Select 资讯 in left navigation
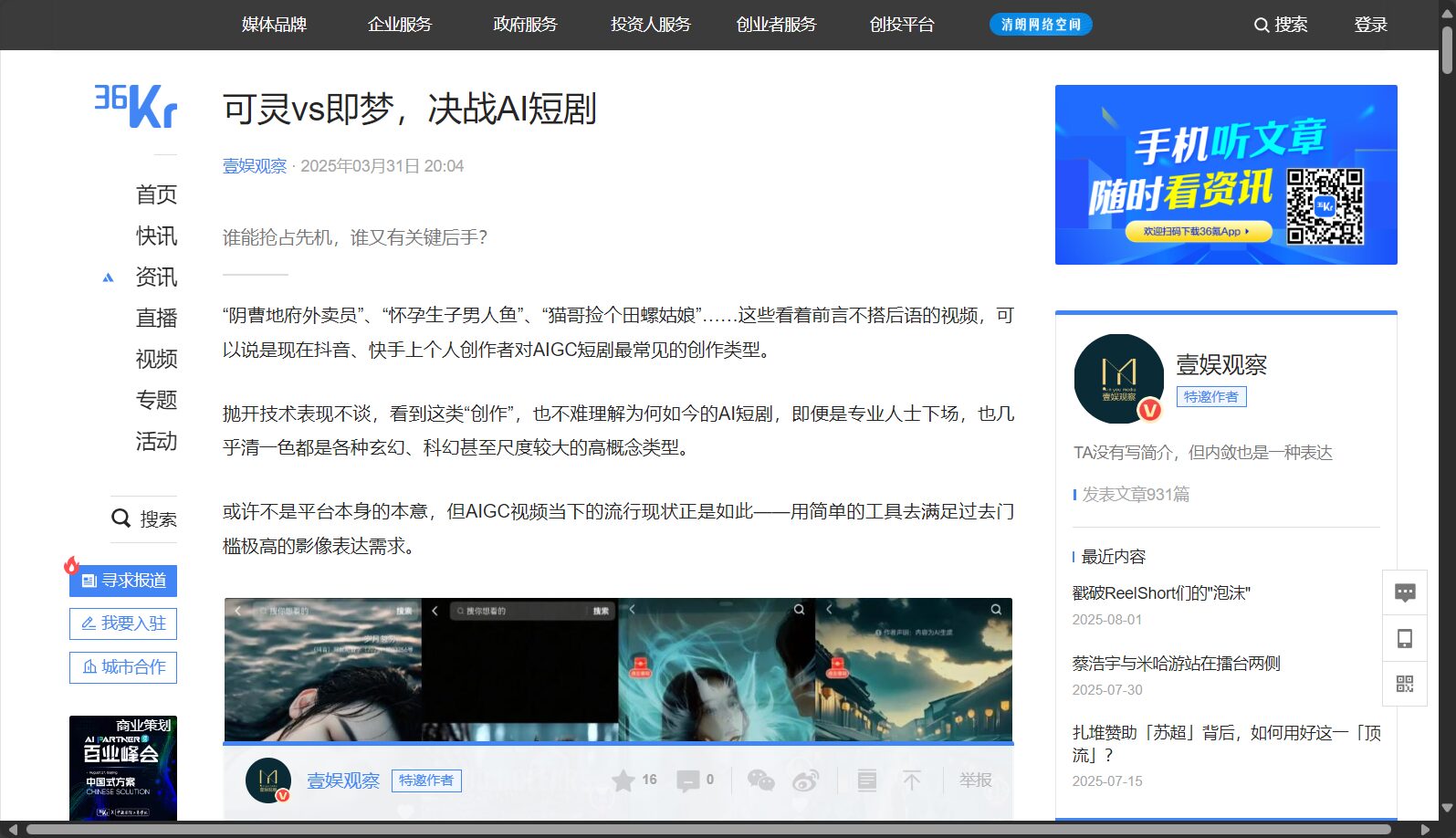Viewport: 1456px width, 838px height. click(156, 277)
